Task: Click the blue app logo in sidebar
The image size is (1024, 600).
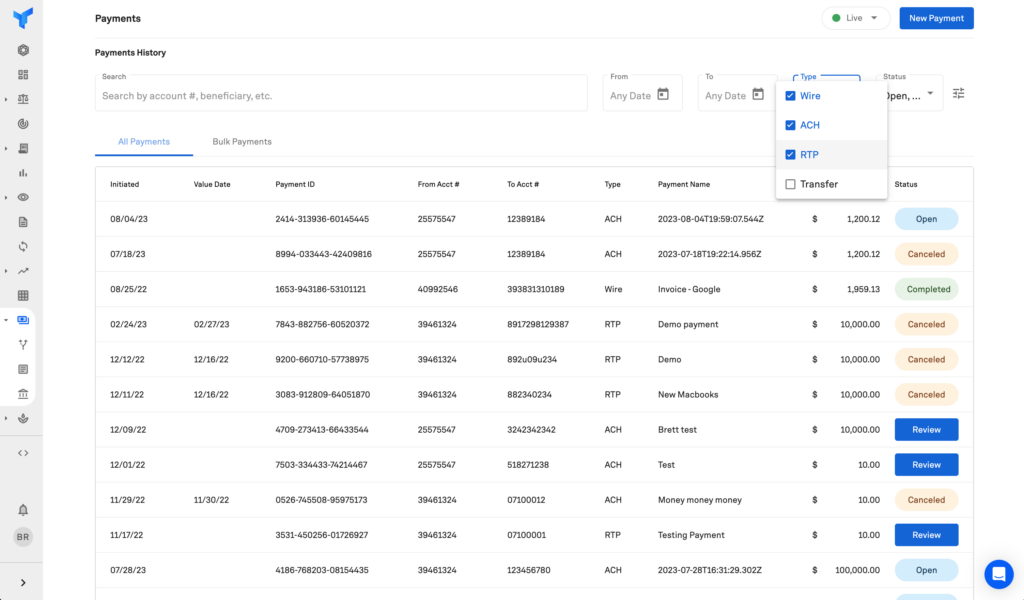Action: click(23, 18)
